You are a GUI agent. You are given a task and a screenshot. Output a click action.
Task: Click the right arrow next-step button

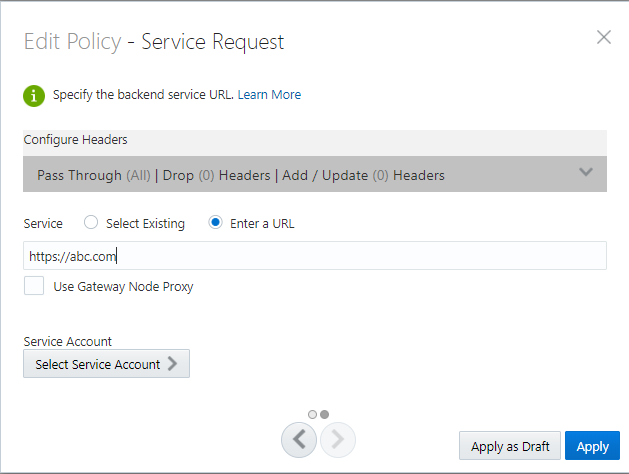pyautogui.click(x=338, y=439)
